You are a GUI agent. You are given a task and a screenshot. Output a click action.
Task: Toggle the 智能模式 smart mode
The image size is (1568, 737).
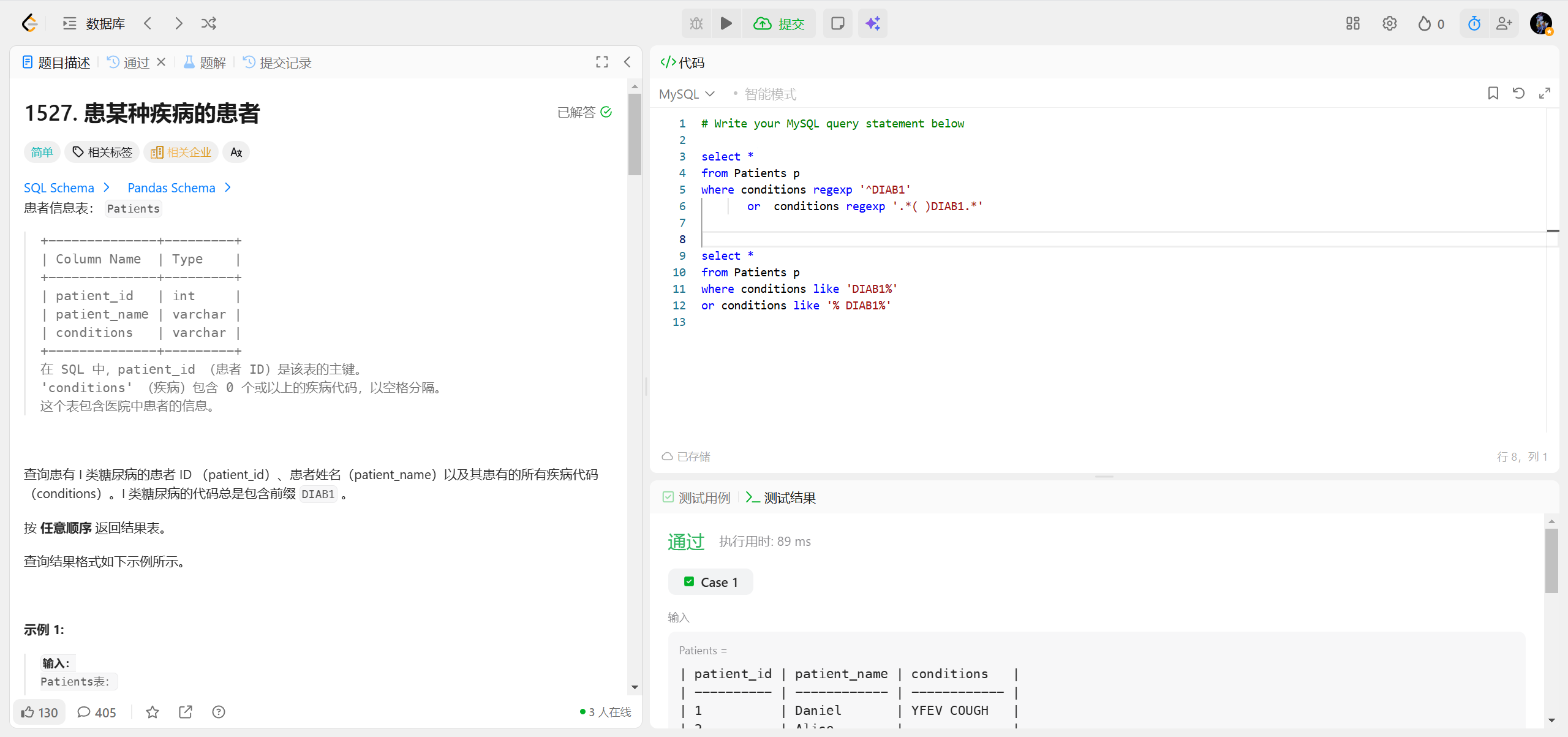pyautogui.click(x=769, y=94)
